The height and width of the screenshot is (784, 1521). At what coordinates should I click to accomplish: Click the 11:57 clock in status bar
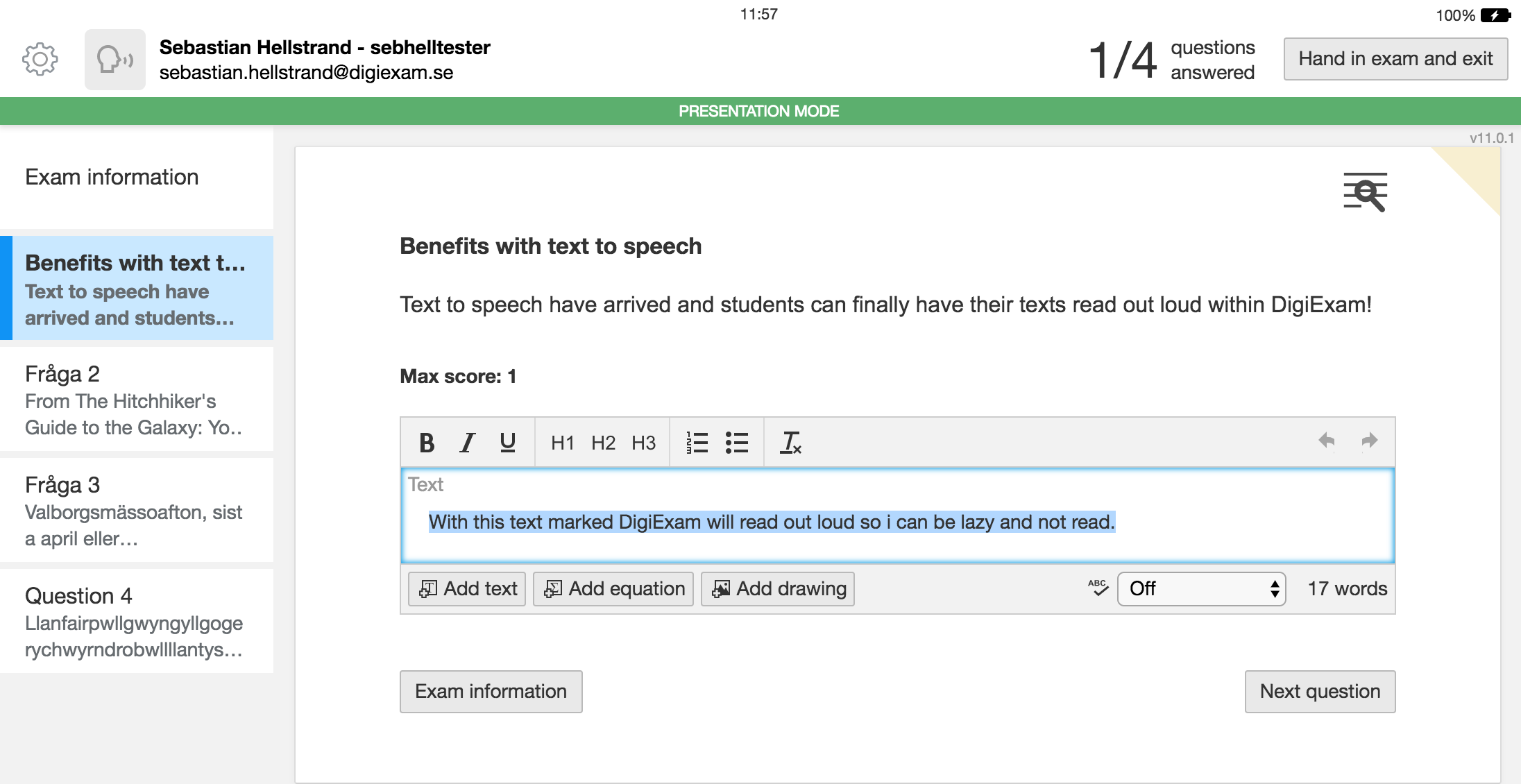(759, 15)
